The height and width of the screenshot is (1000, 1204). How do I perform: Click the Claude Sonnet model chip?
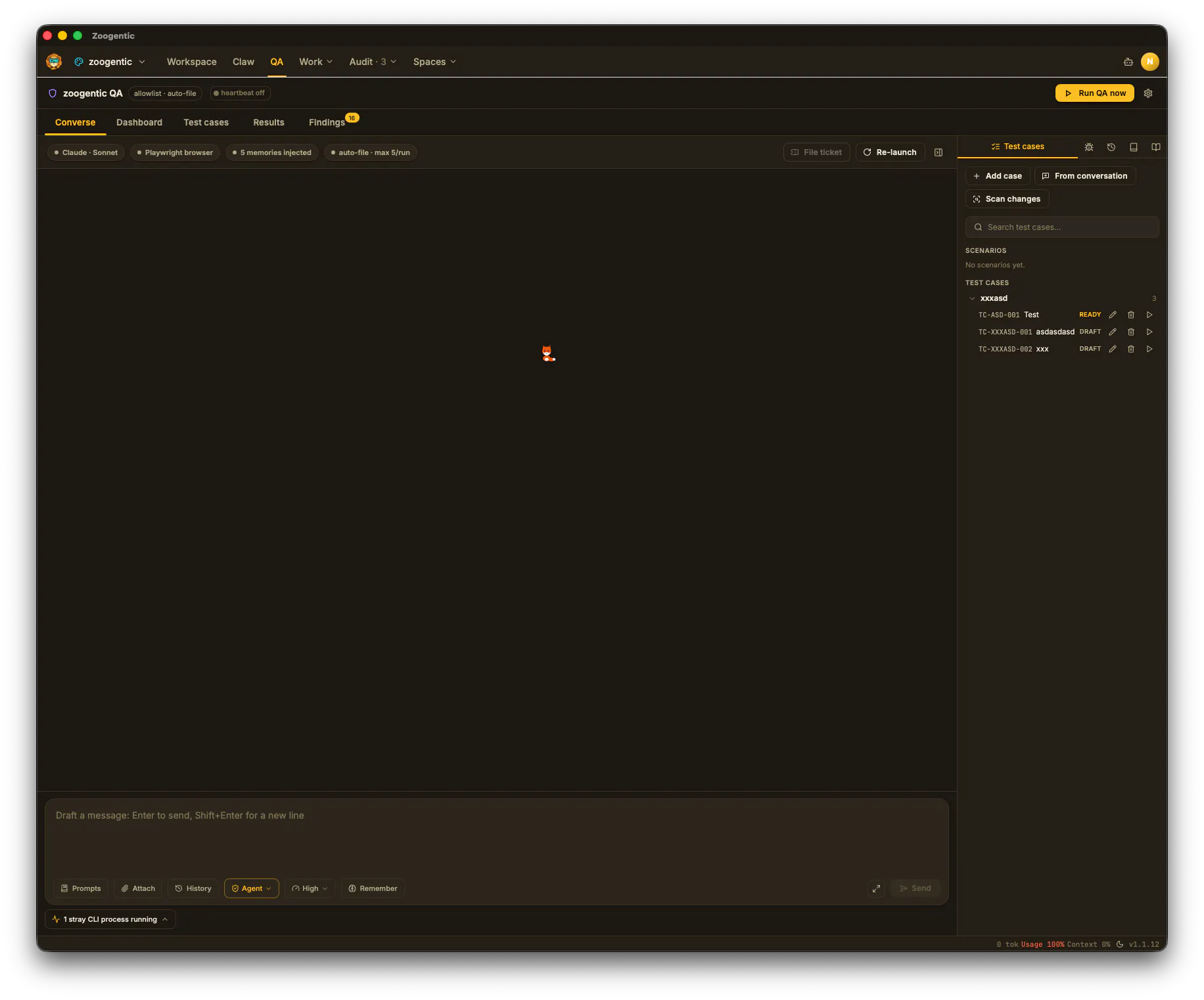pos(86,152)
